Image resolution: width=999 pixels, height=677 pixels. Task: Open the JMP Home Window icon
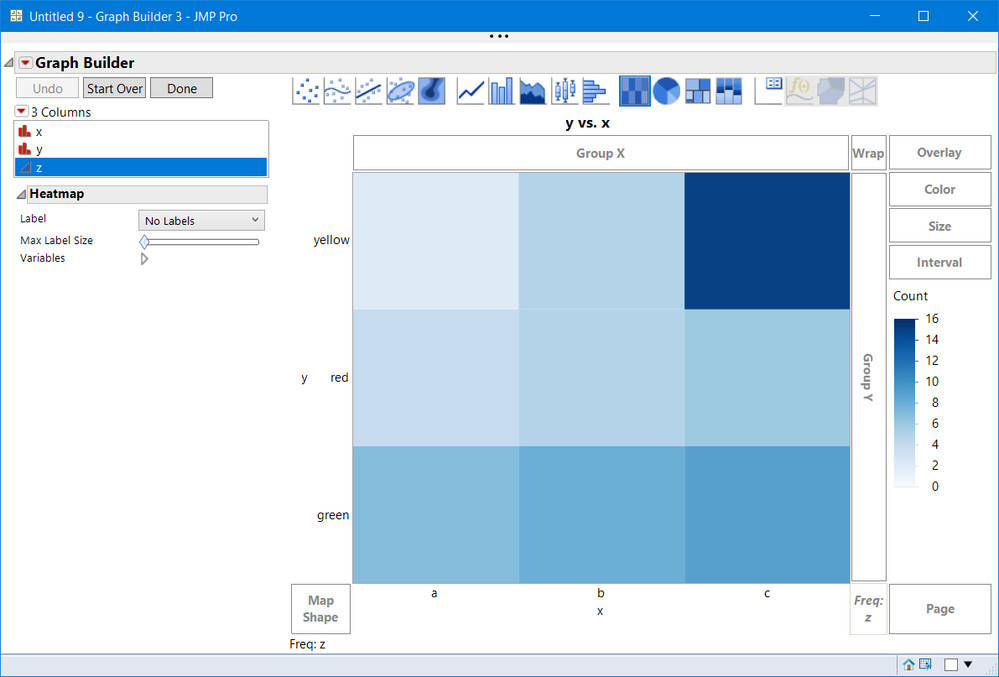click(x=909, y=664)
